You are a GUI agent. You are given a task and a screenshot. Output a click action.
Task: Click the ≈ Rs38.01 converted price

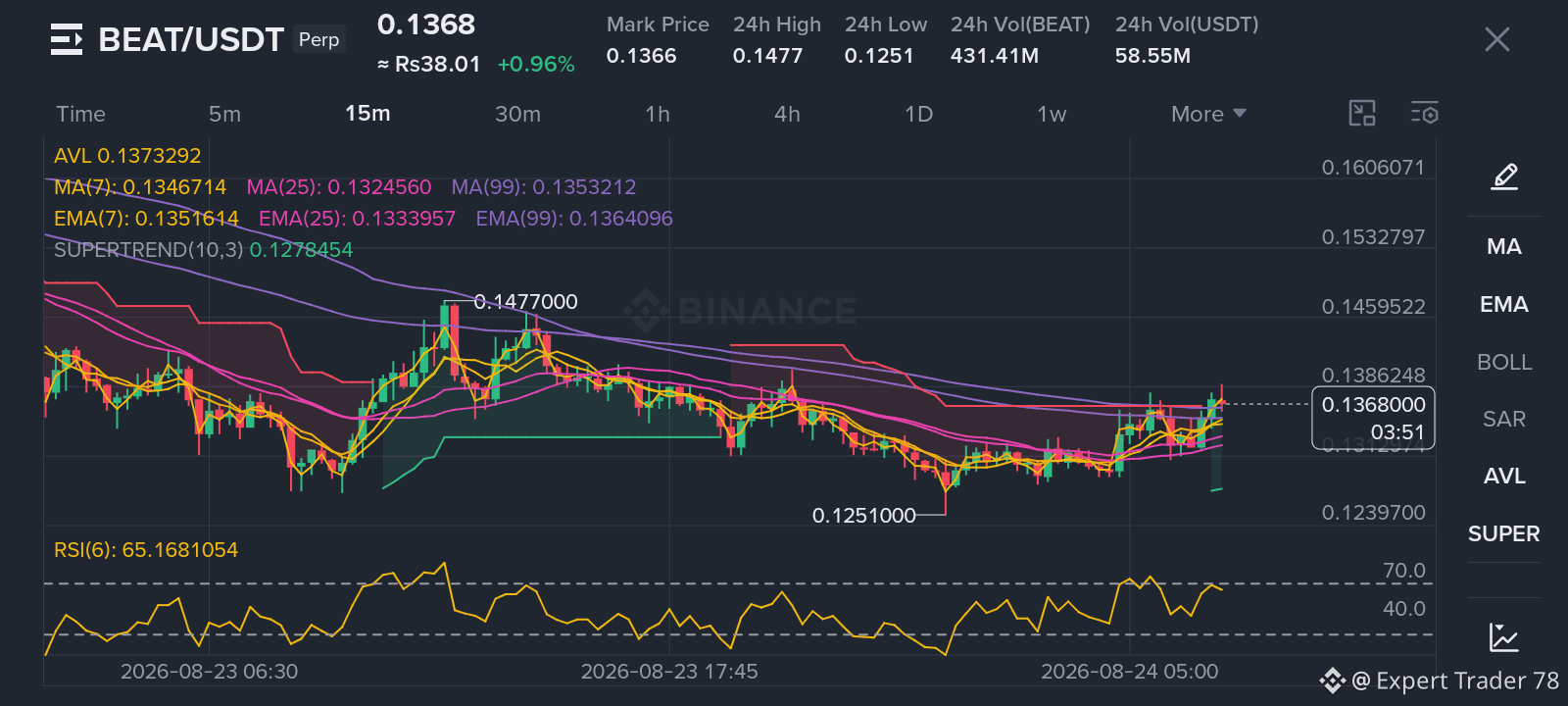(x=429, y=64)
